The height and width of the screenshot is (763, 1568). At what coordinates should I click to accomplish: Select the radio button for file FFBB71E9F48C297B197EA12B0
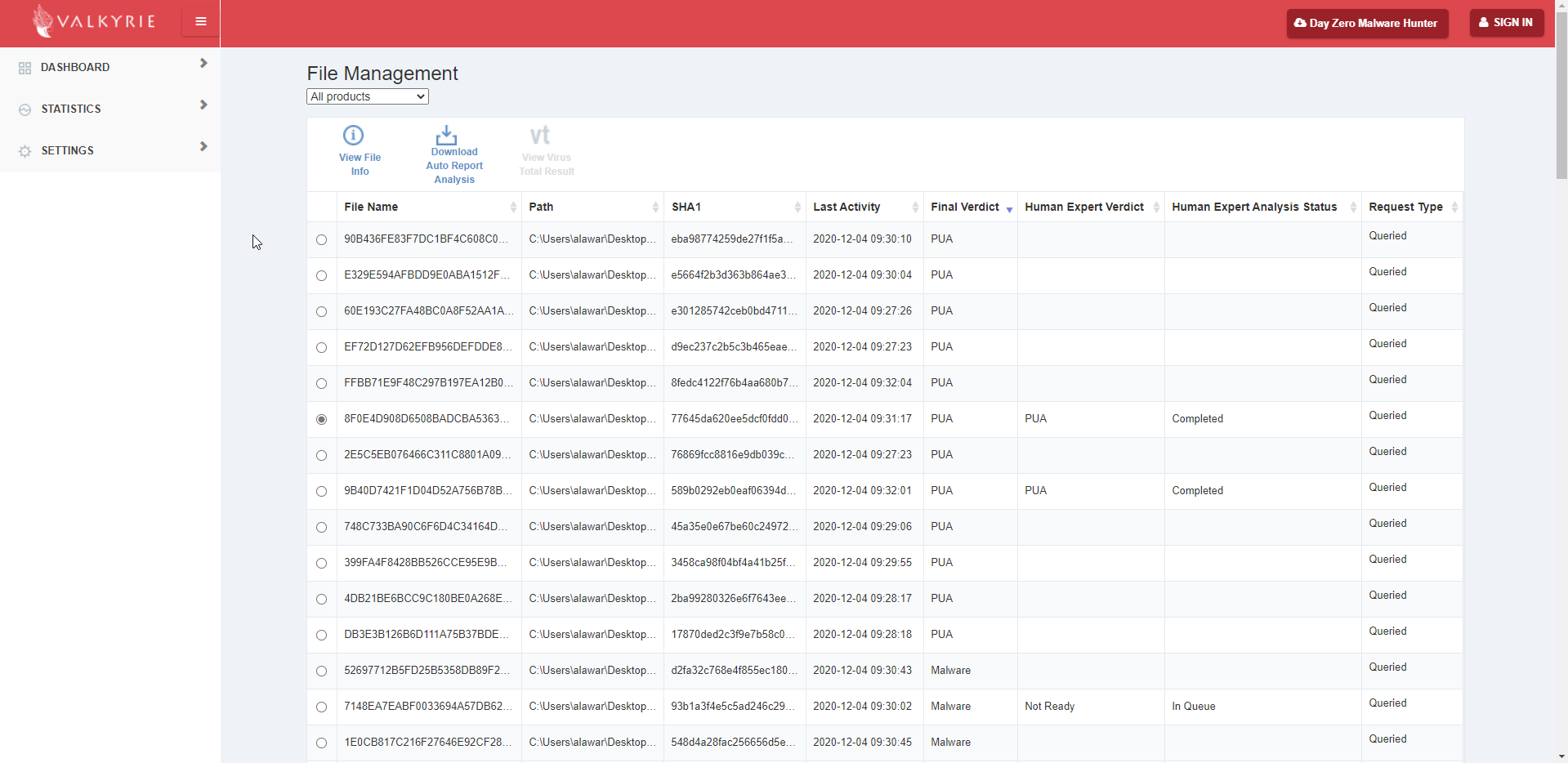tap(321, 384)
